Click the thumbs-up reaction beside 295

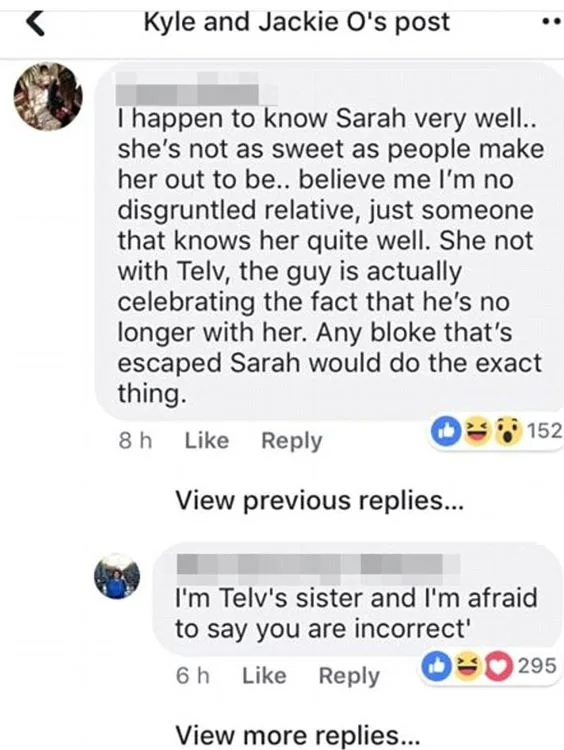[x=436, y=667]
